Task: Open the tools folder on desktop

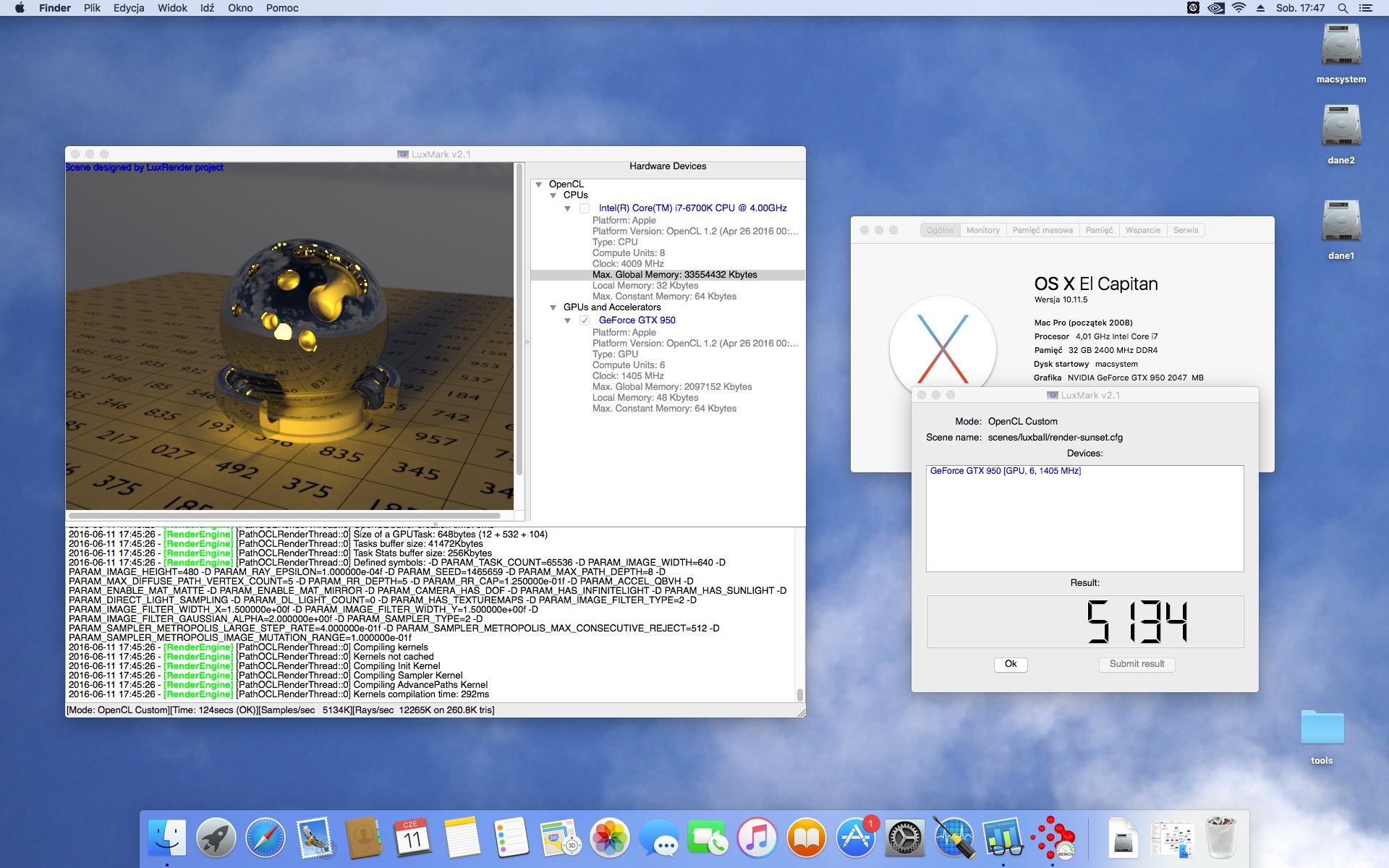Action: coord(1321,729)
